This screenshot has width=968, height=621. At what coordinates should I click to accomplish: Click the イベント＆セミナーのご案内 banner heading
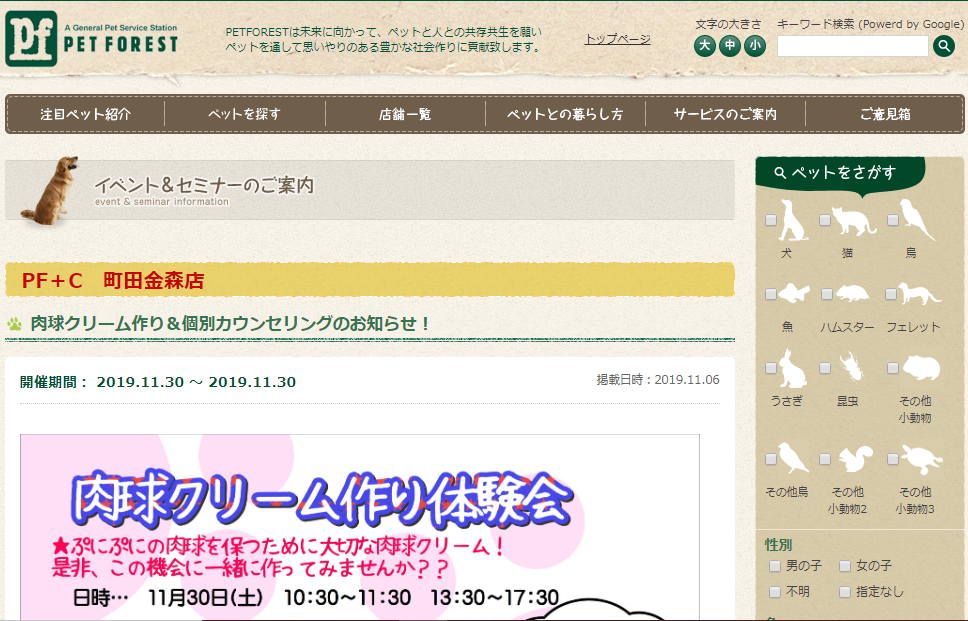204,185
